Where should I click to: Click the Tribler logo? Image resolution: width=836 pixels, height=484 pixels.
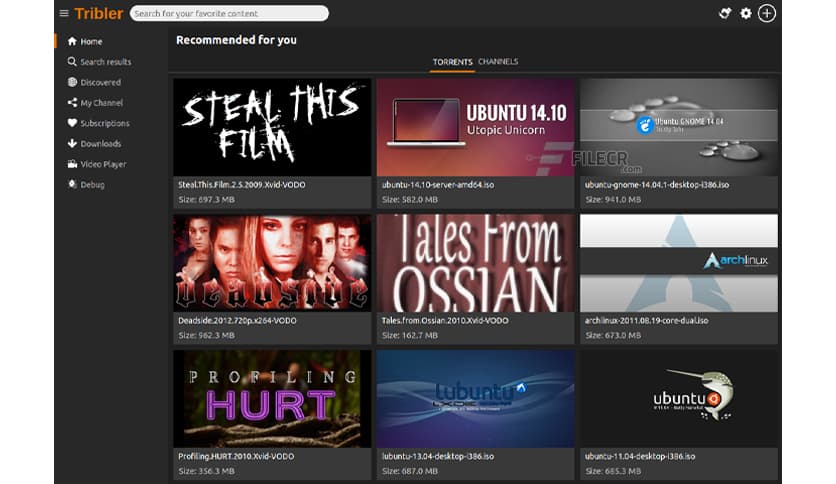click(x=99, y=13)
